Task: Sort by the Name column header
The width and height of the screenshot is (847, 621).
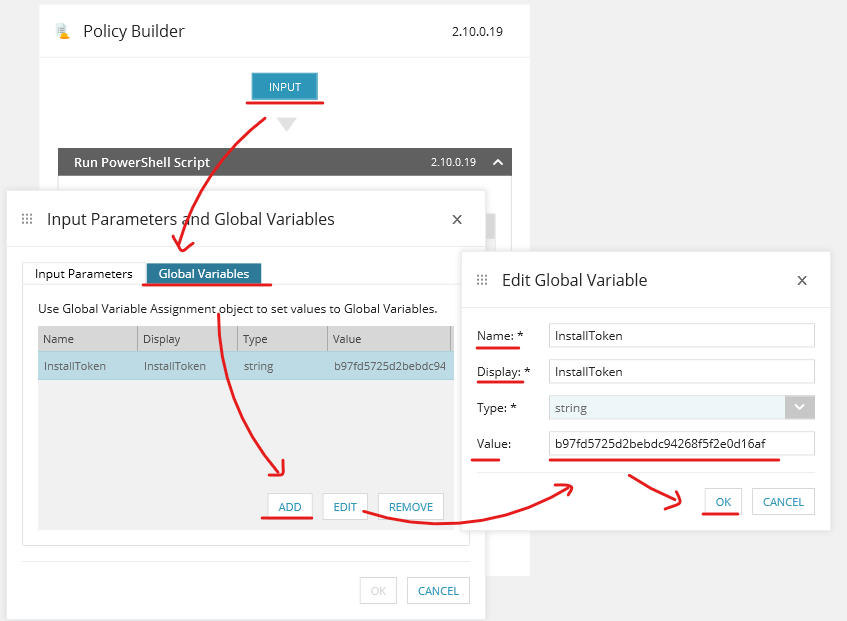Action: 88,339
